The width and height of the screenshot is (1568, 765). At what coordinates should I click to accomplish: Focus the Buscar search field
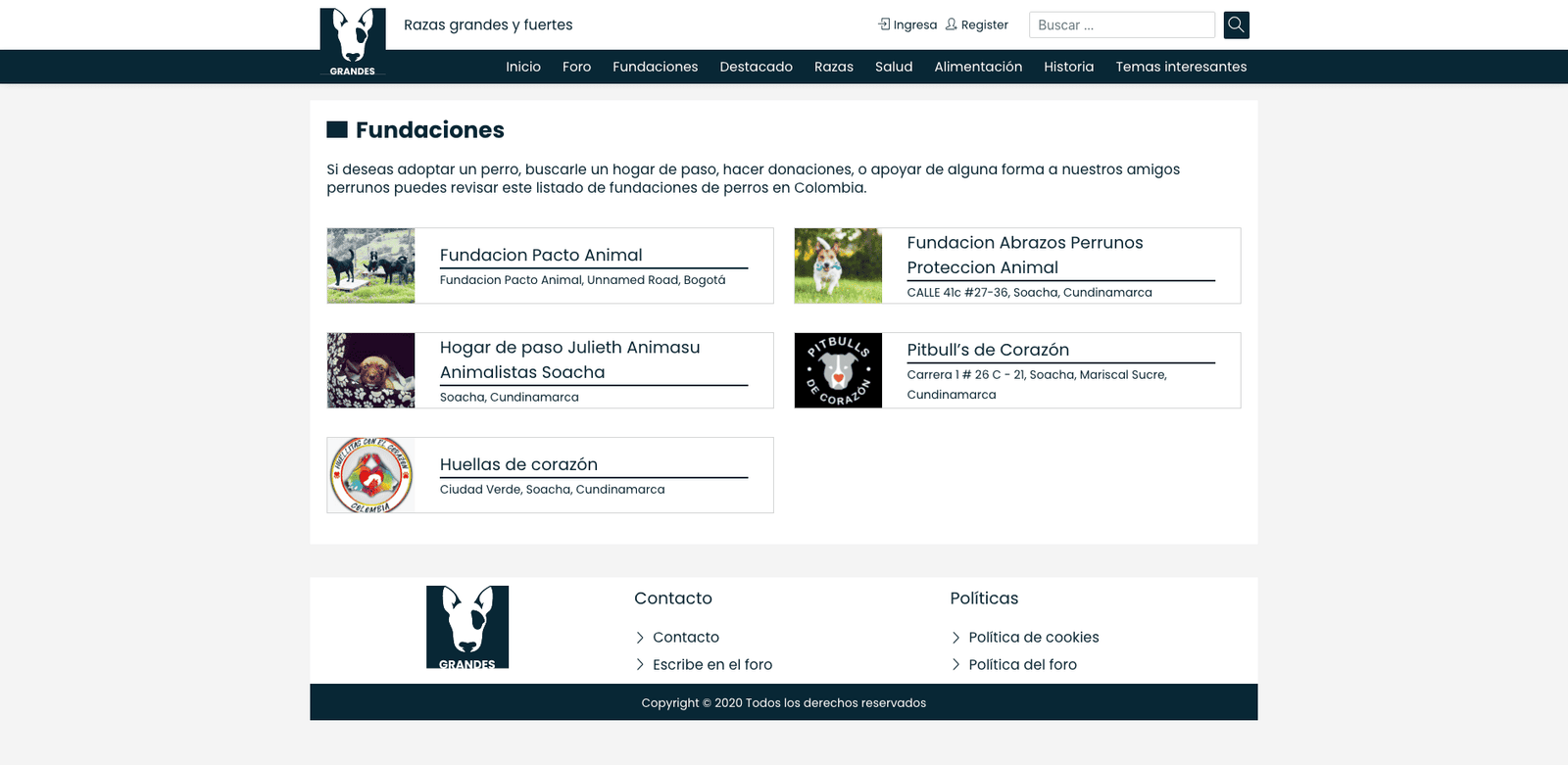tap(1122, 24)
